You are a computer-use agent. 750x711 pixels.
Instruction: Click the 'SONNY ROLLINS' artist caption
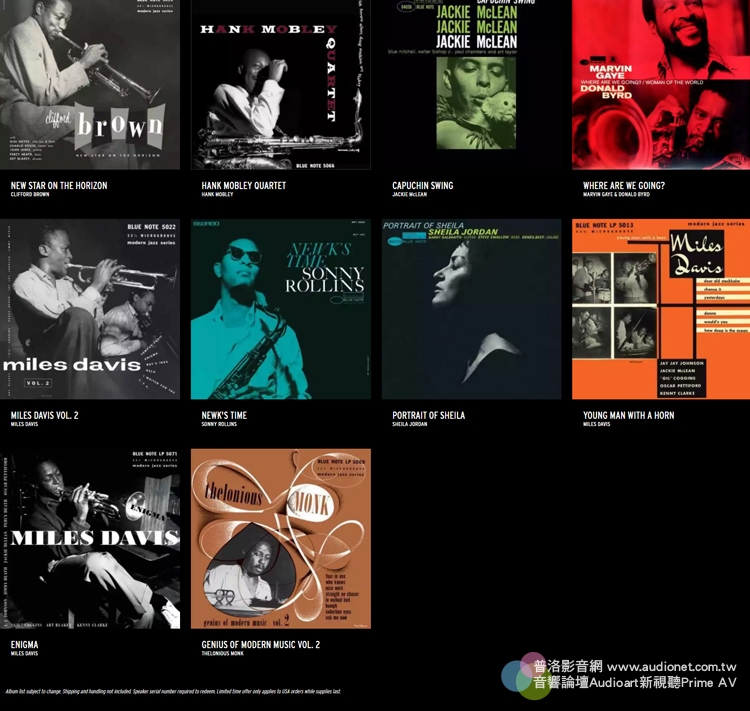[219, 424]
